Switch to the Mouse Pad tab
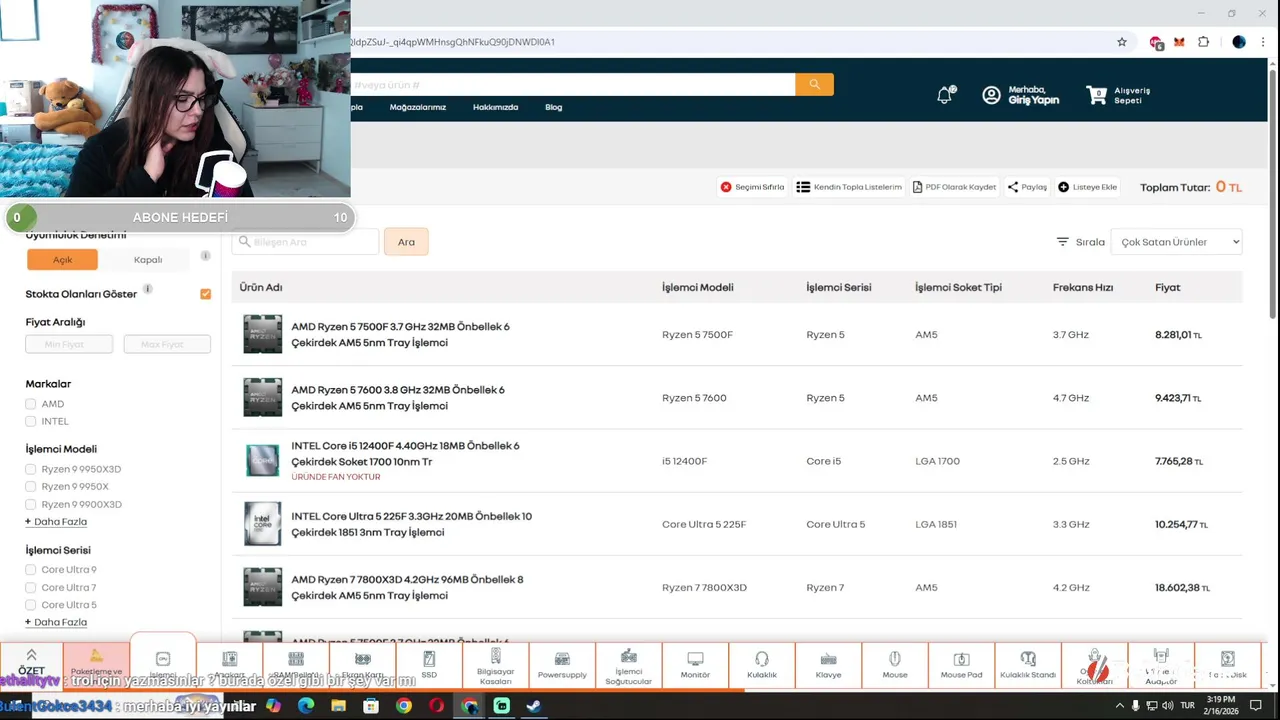The width and height of the screenshot is (1280, 720). pos(961,665)
